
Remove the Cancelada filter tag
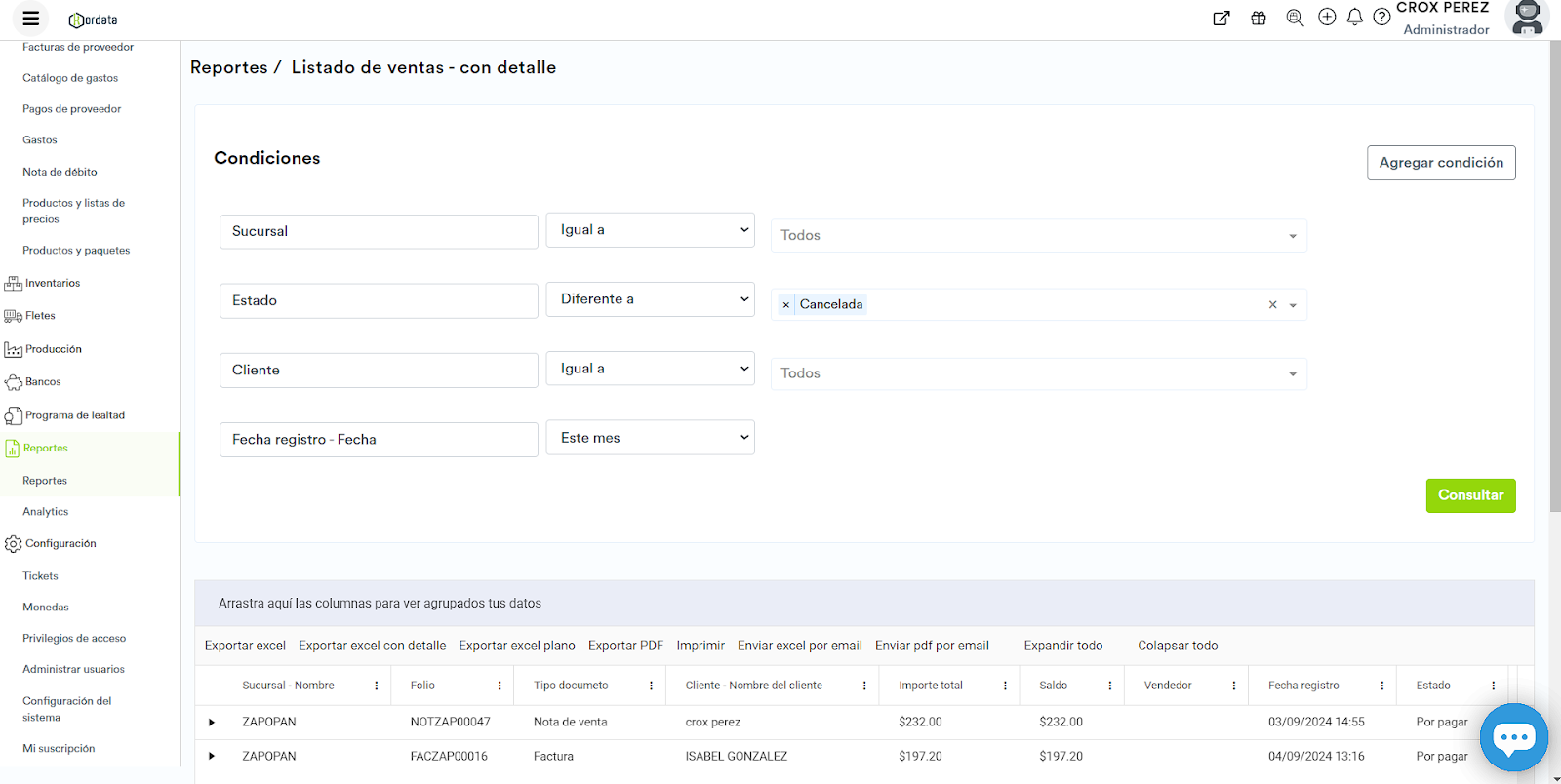tap(786, 305)
